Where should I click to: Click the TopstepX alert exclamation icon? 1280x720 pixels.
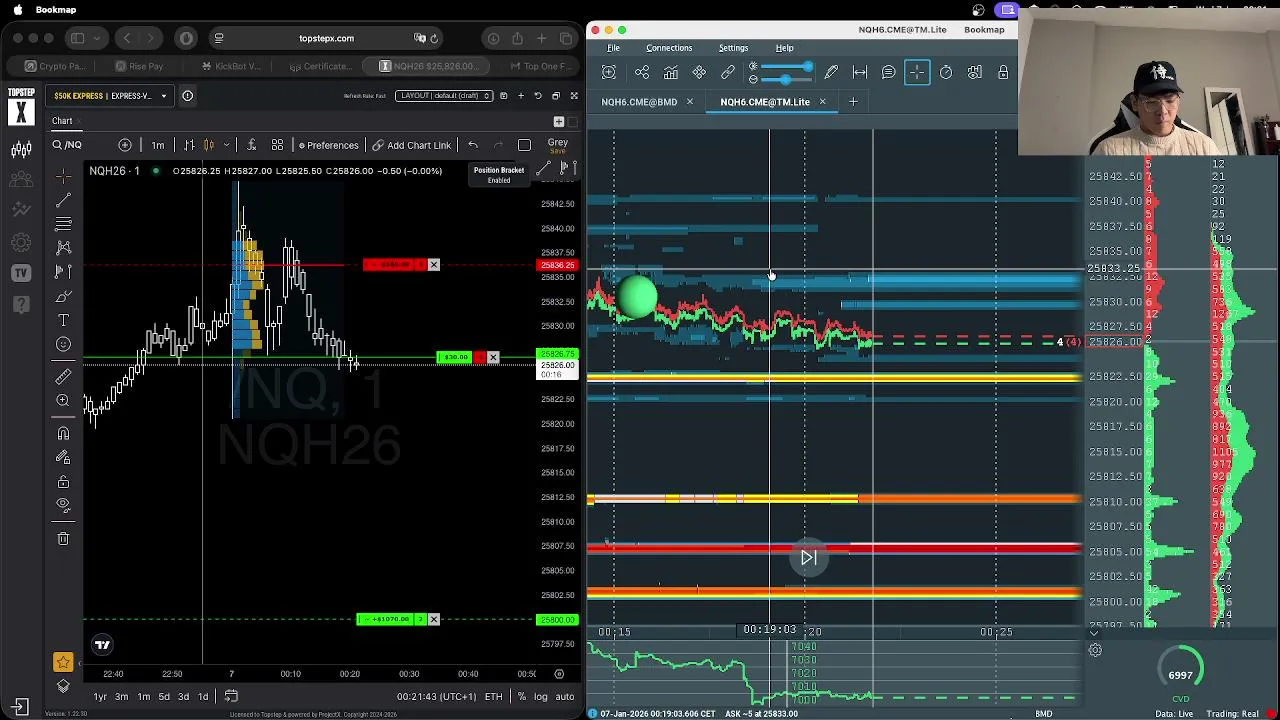click(x=187, y=96)
